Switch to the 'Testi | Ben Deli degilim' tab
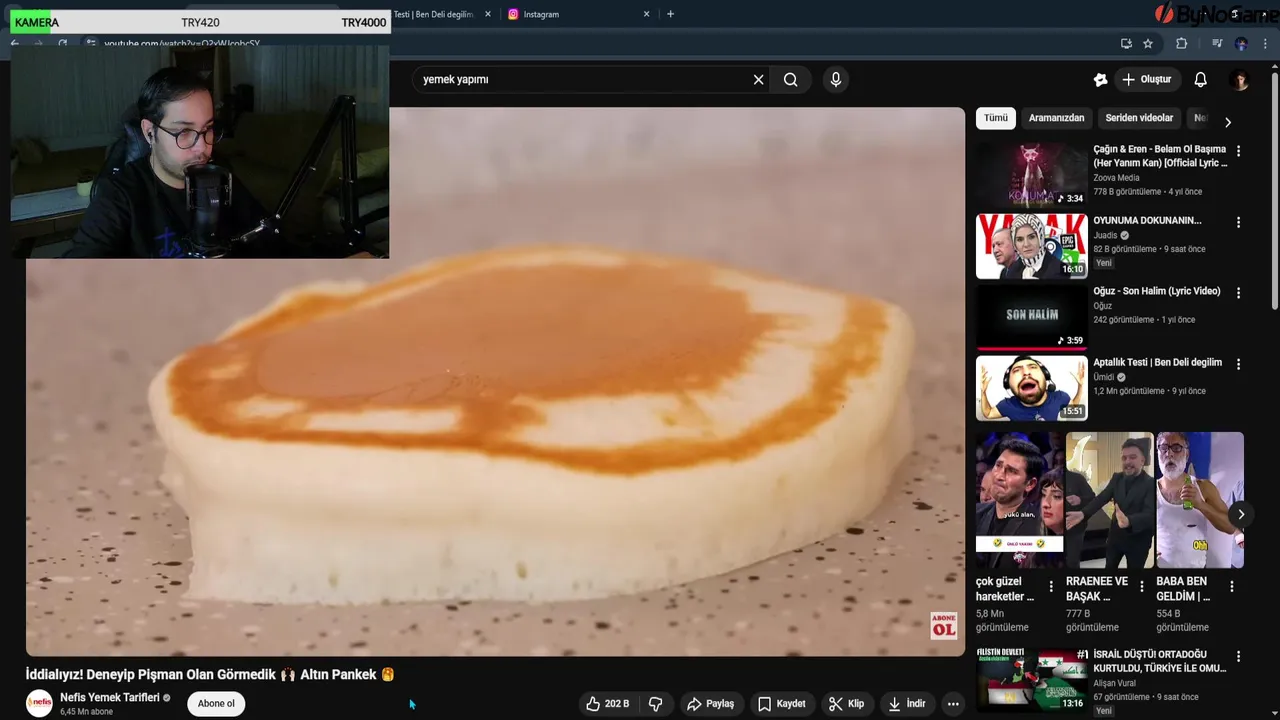The height and width of the screenshot is (720, 1280). [x=433, y=14]
